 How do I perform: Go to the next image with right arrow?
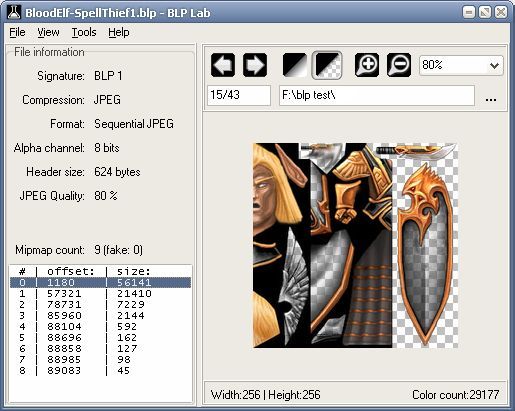(x=255, y=65)
